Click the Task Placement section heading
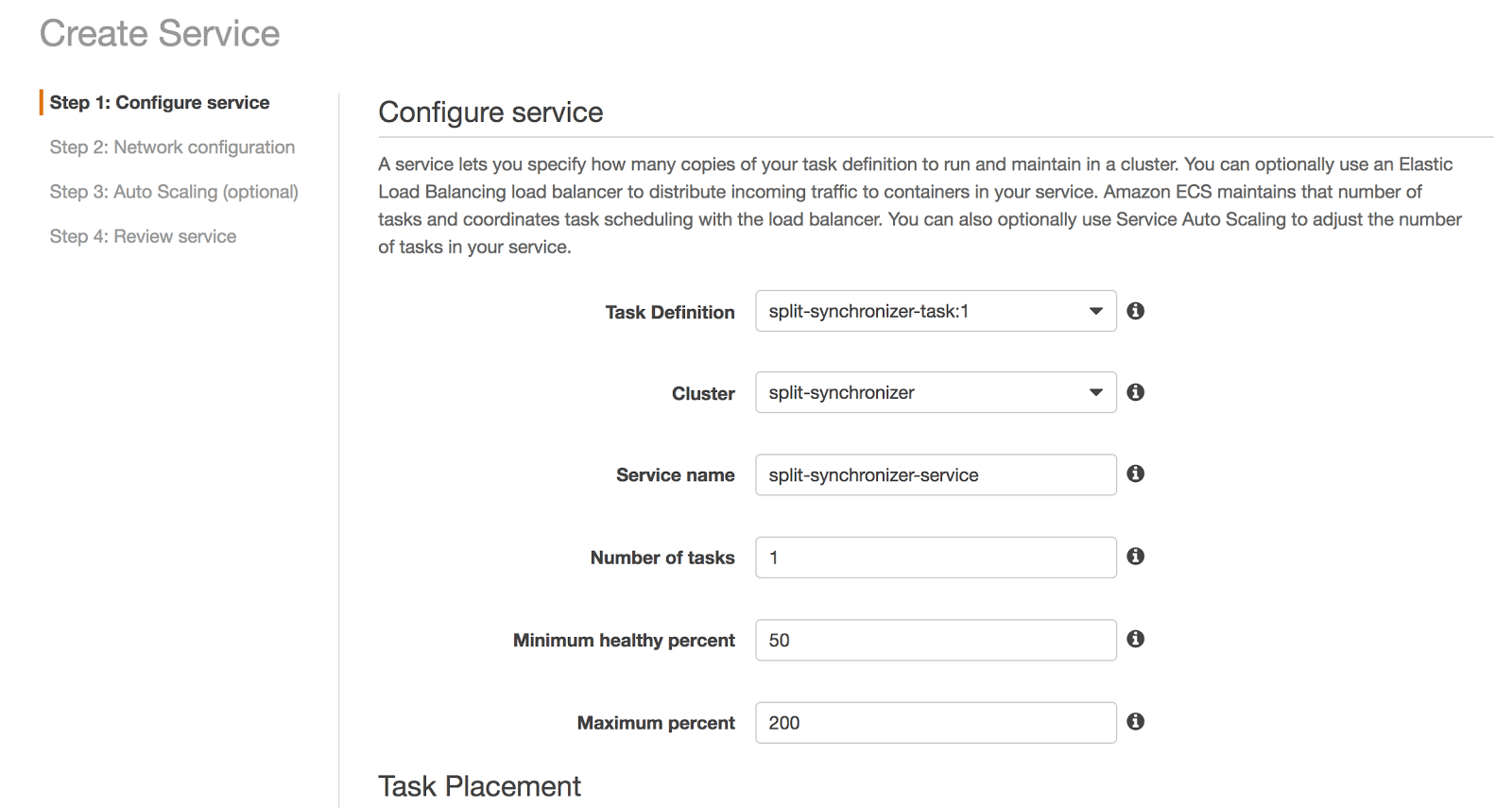The image size is (1512, 808). pyautogui.click(x=479, y=786)
